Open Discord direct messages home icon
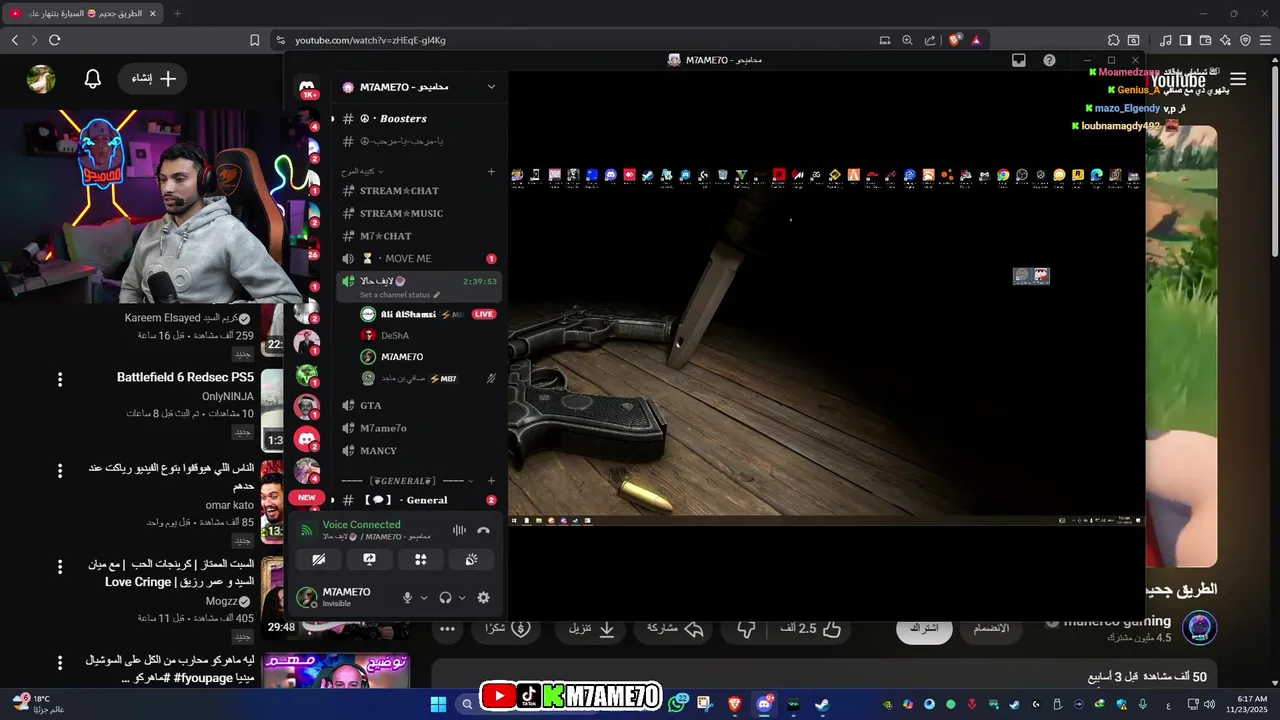The width and height of the screenshot is (1280, 720). [307, 87]
